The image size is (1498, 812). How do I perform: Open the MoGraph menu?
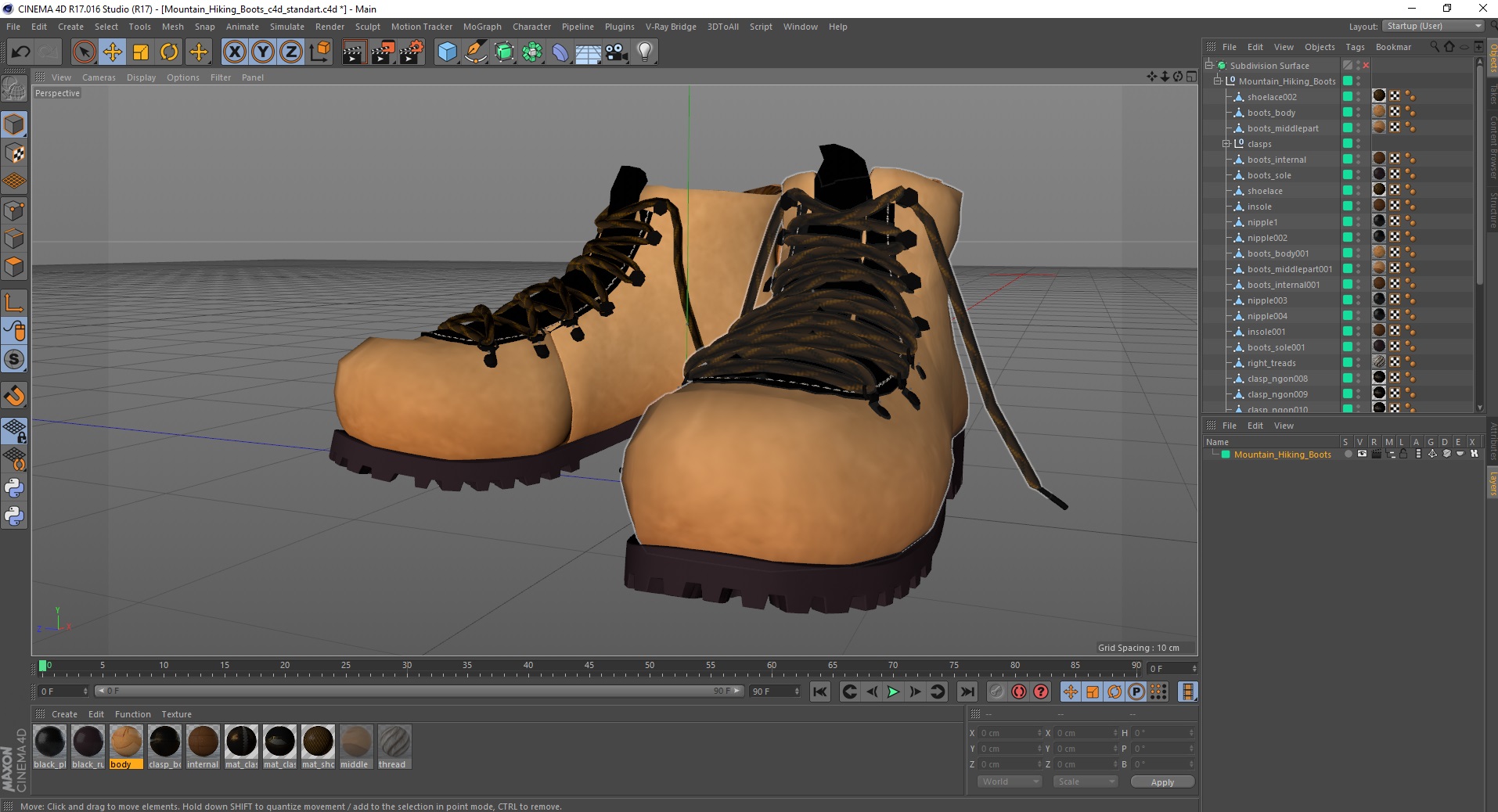click(482, 27)
